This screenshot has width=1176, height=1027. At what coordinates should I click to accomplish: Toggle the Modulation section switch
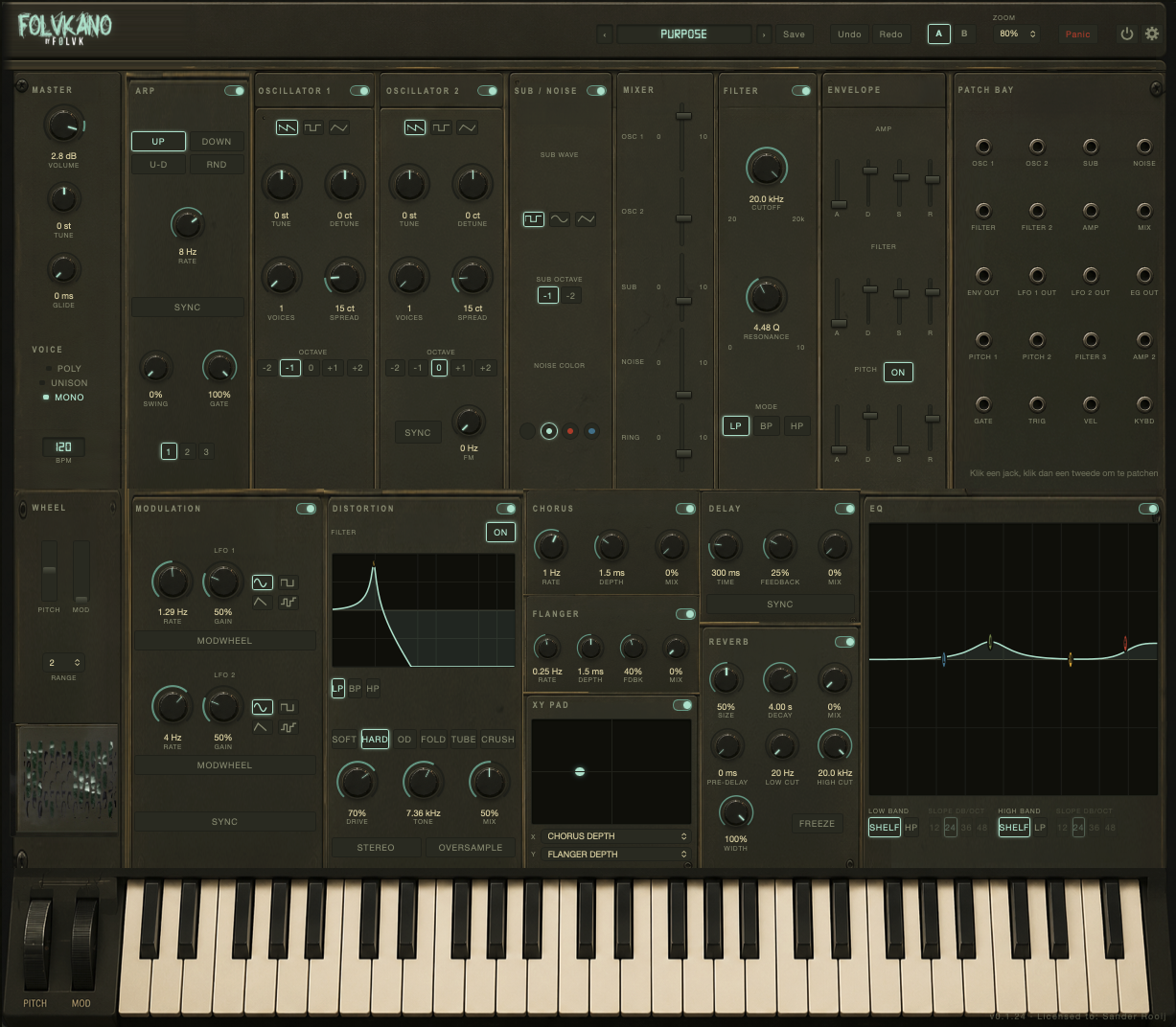[x=306, y=509]
